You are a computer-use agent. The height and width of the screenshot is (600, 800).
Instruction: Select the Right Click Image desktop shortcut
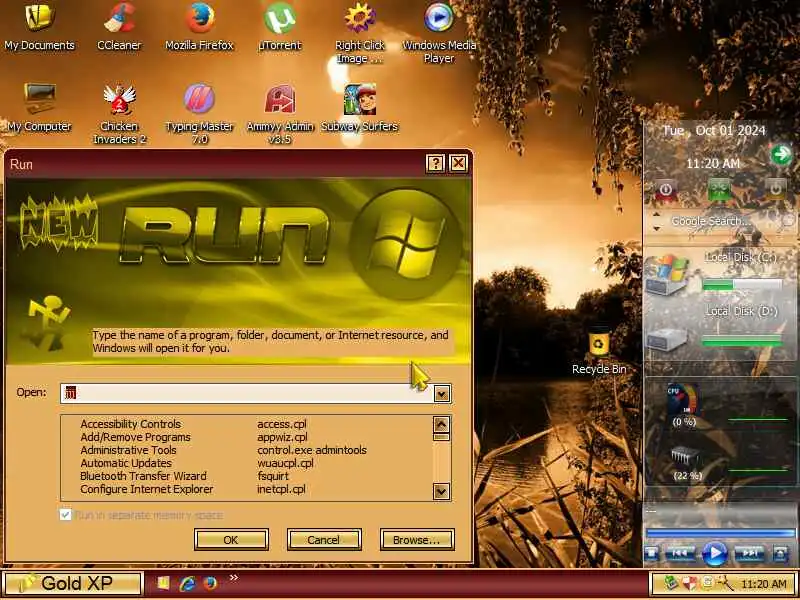[360, 33]
